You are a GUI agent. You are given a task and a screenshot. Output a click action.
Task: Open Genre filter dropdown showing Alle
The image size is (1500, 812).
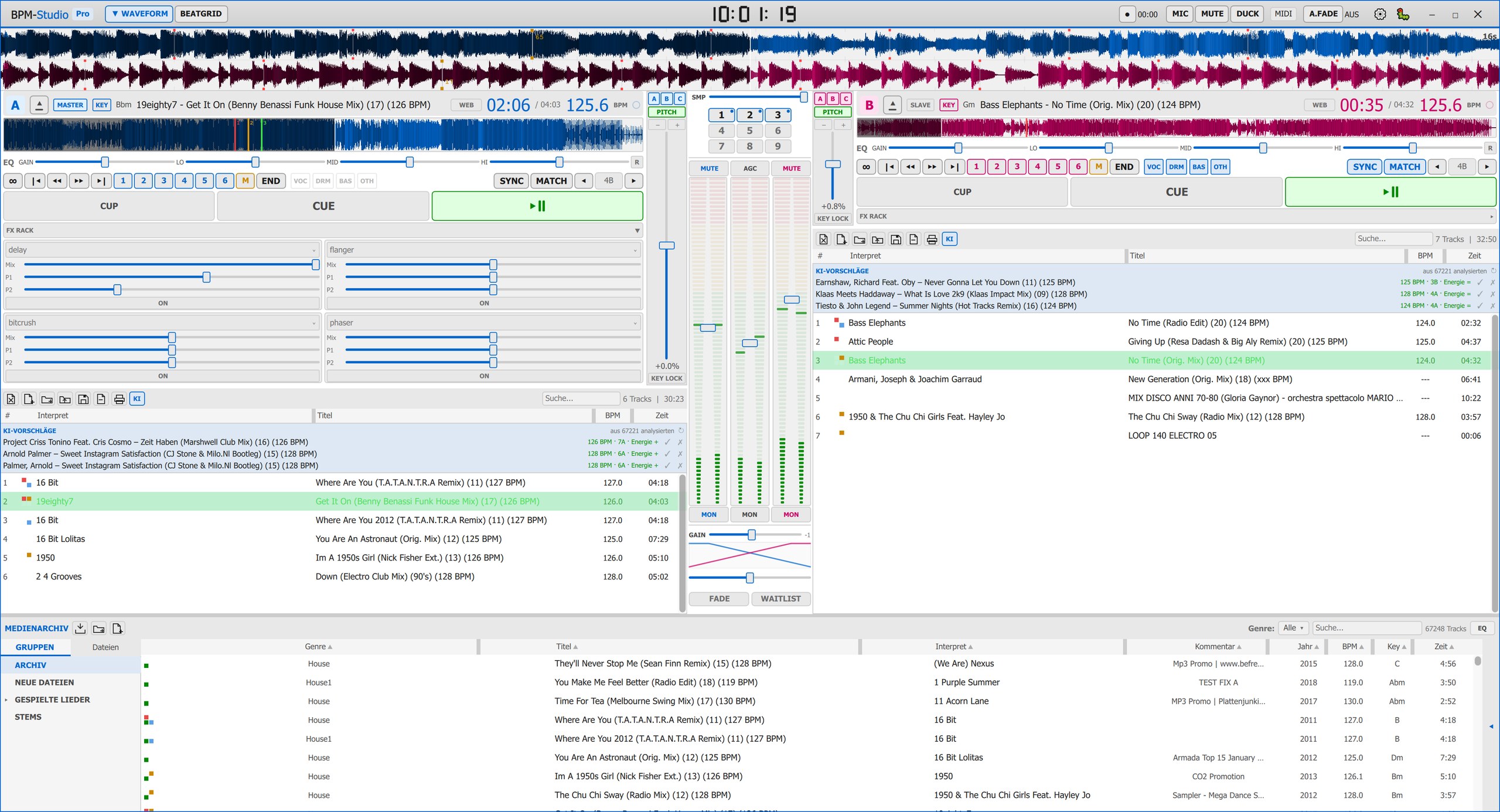click(1293, 628)
